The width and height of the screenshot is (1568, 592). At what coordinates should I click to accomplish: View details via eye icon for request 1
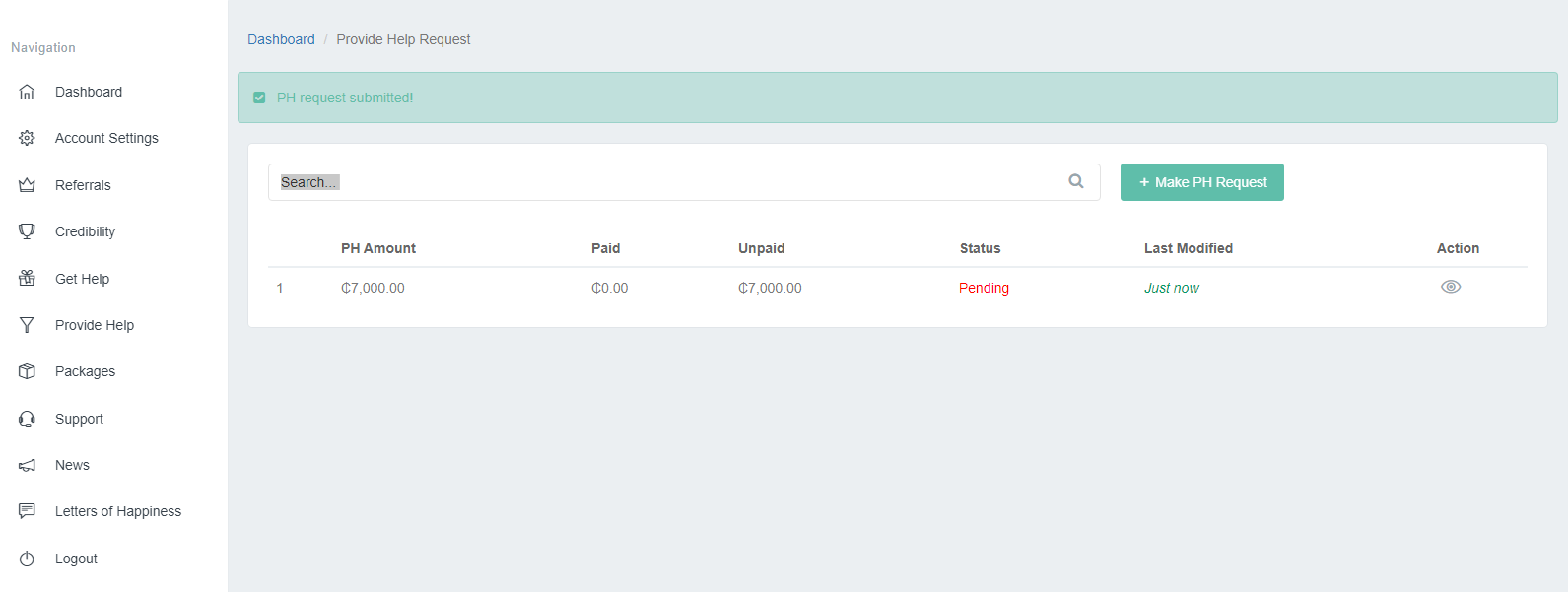coord(1450,287)
